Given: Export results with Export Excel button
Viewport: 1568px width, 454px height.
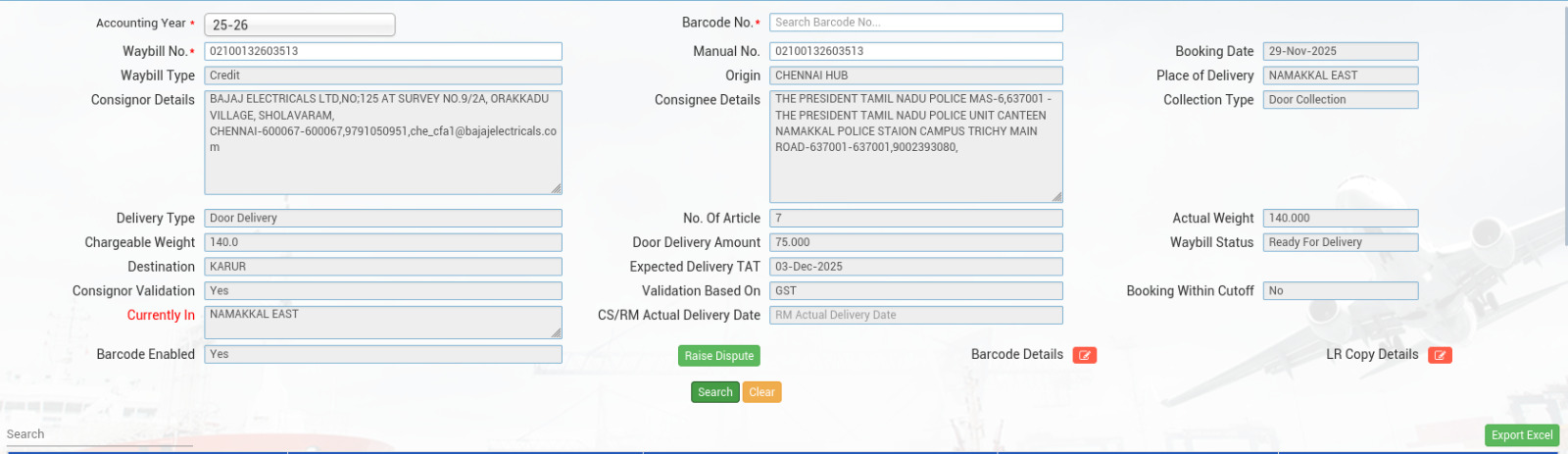Looking at the screenshot, I should coord(1521,435).
